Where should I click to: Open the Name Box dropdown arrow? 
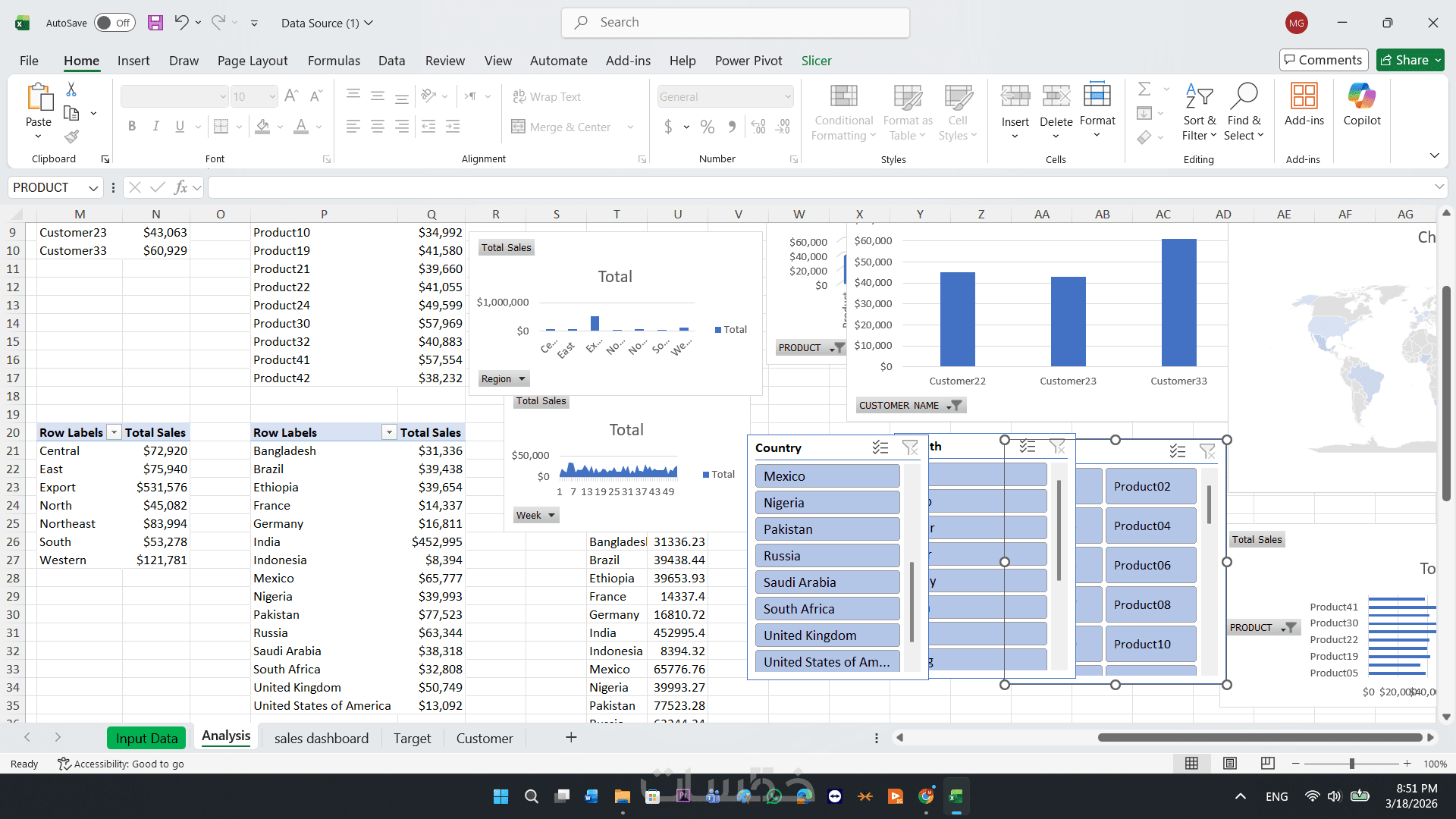point(93,187)
